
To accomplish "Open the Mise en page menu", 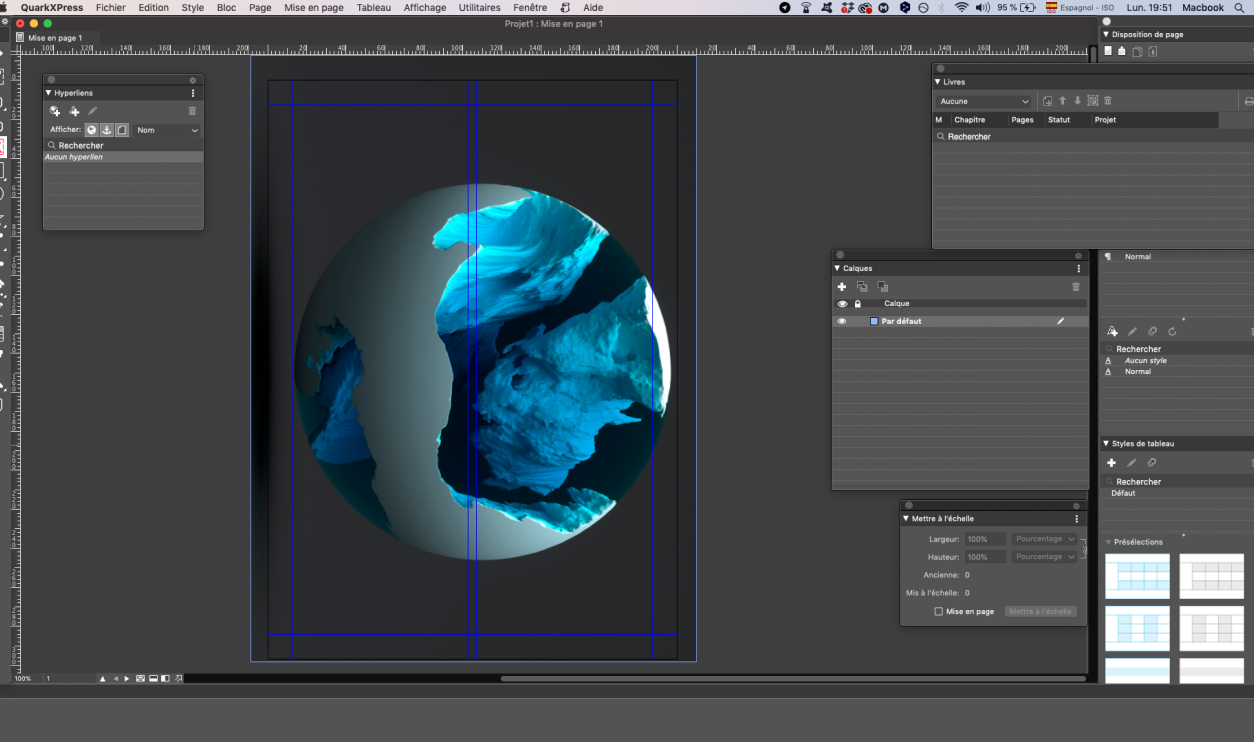I will tap(314, 7).
